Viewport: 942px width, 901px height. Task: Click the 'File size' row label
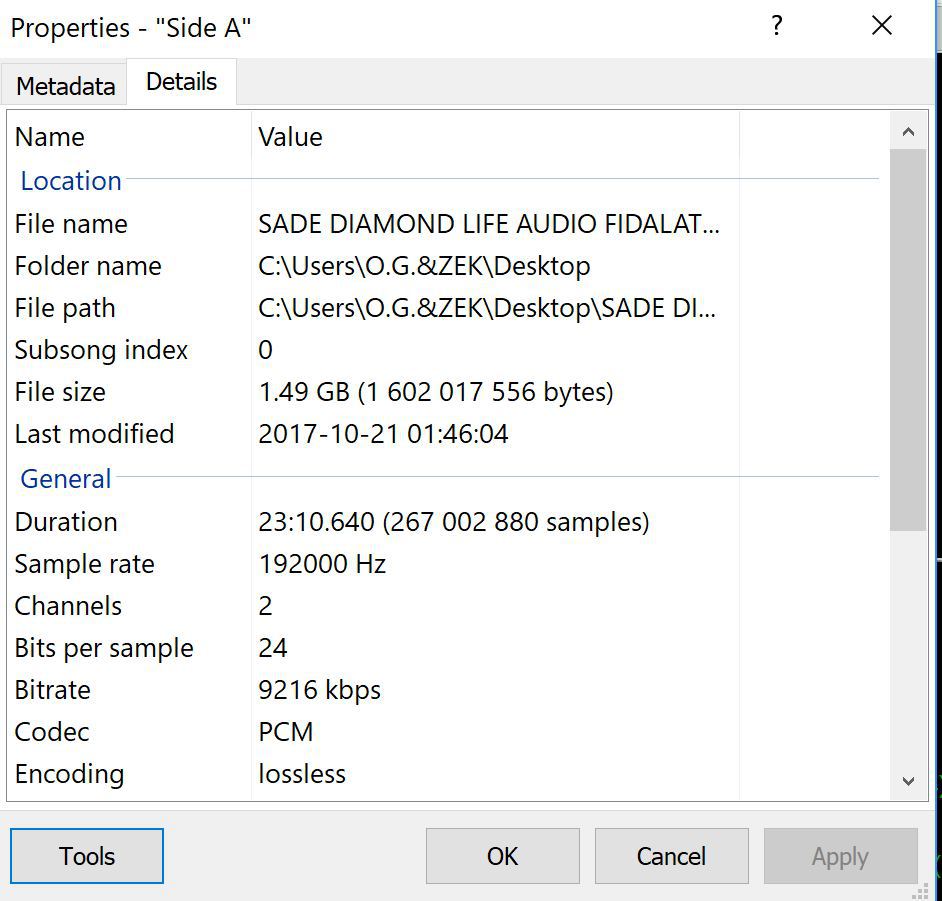coord(60,392)
